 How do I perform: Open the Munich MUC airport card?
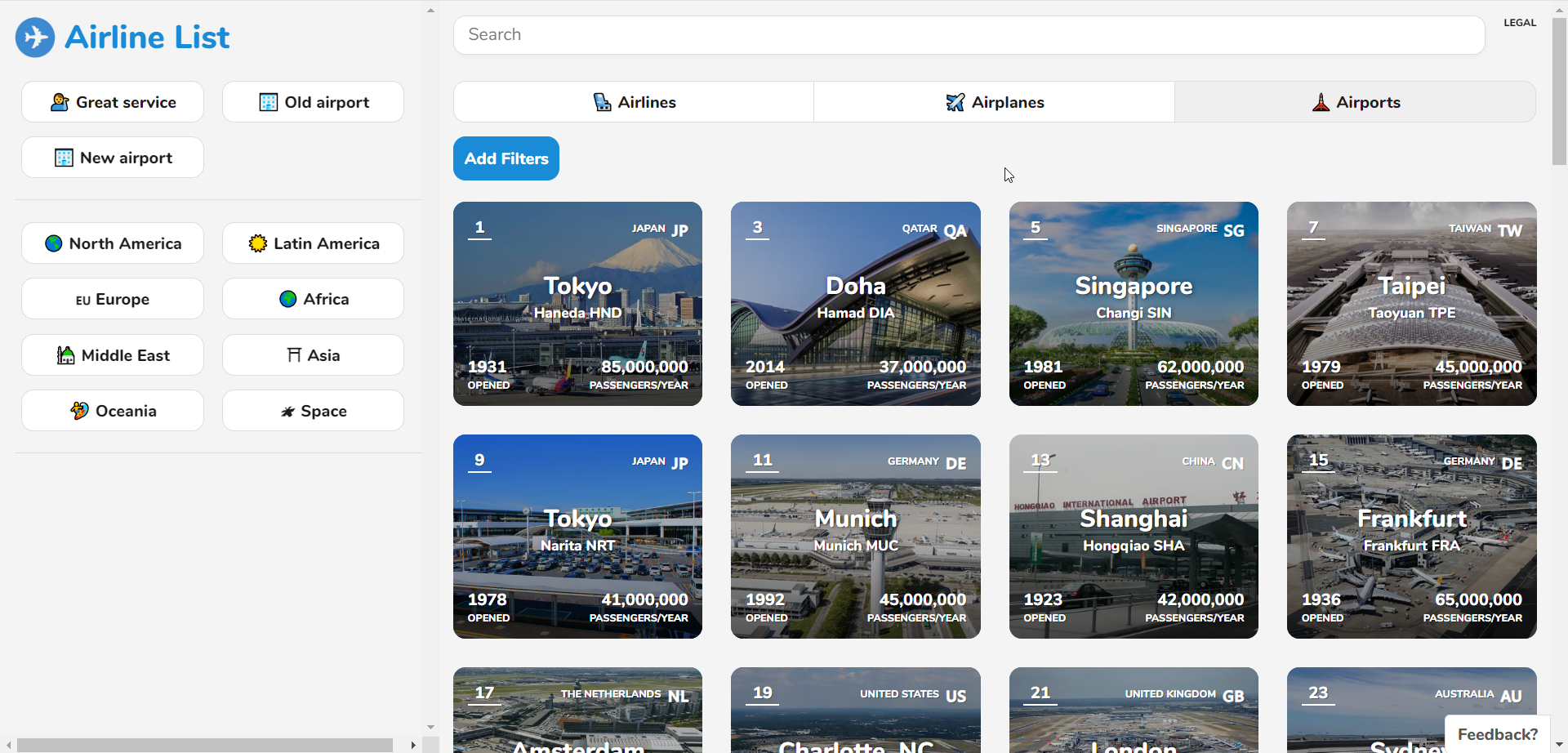point(855,537)
